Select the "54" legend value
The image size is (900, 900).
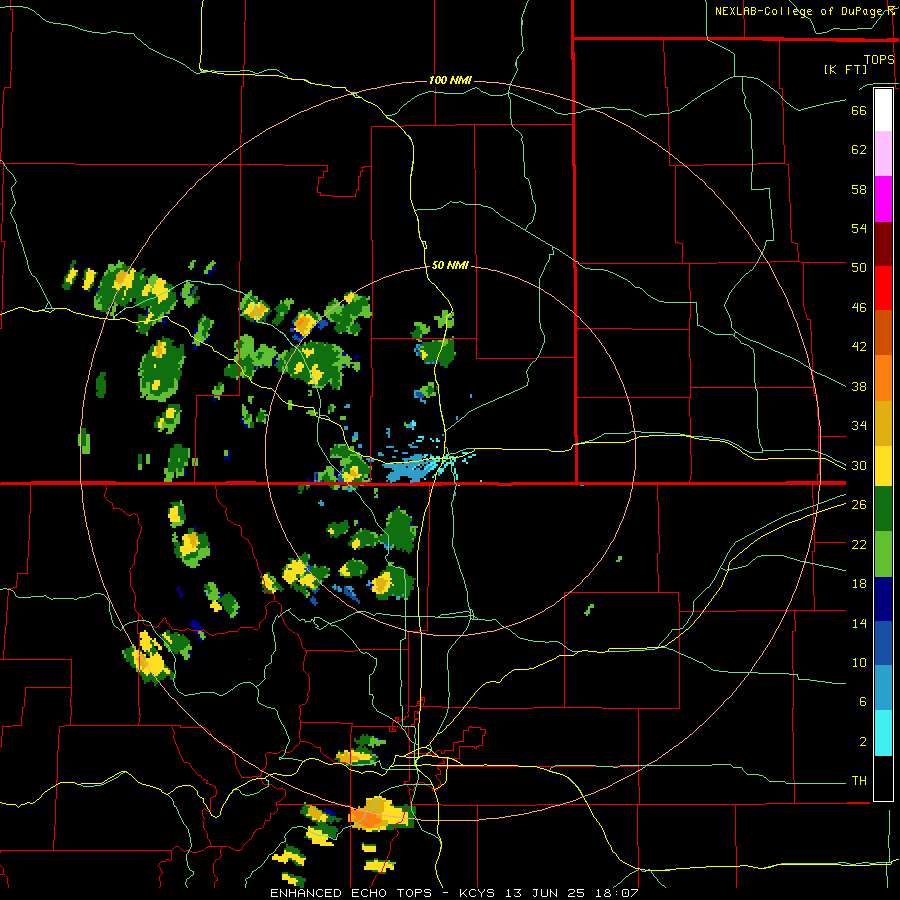[x=859, y=228]
